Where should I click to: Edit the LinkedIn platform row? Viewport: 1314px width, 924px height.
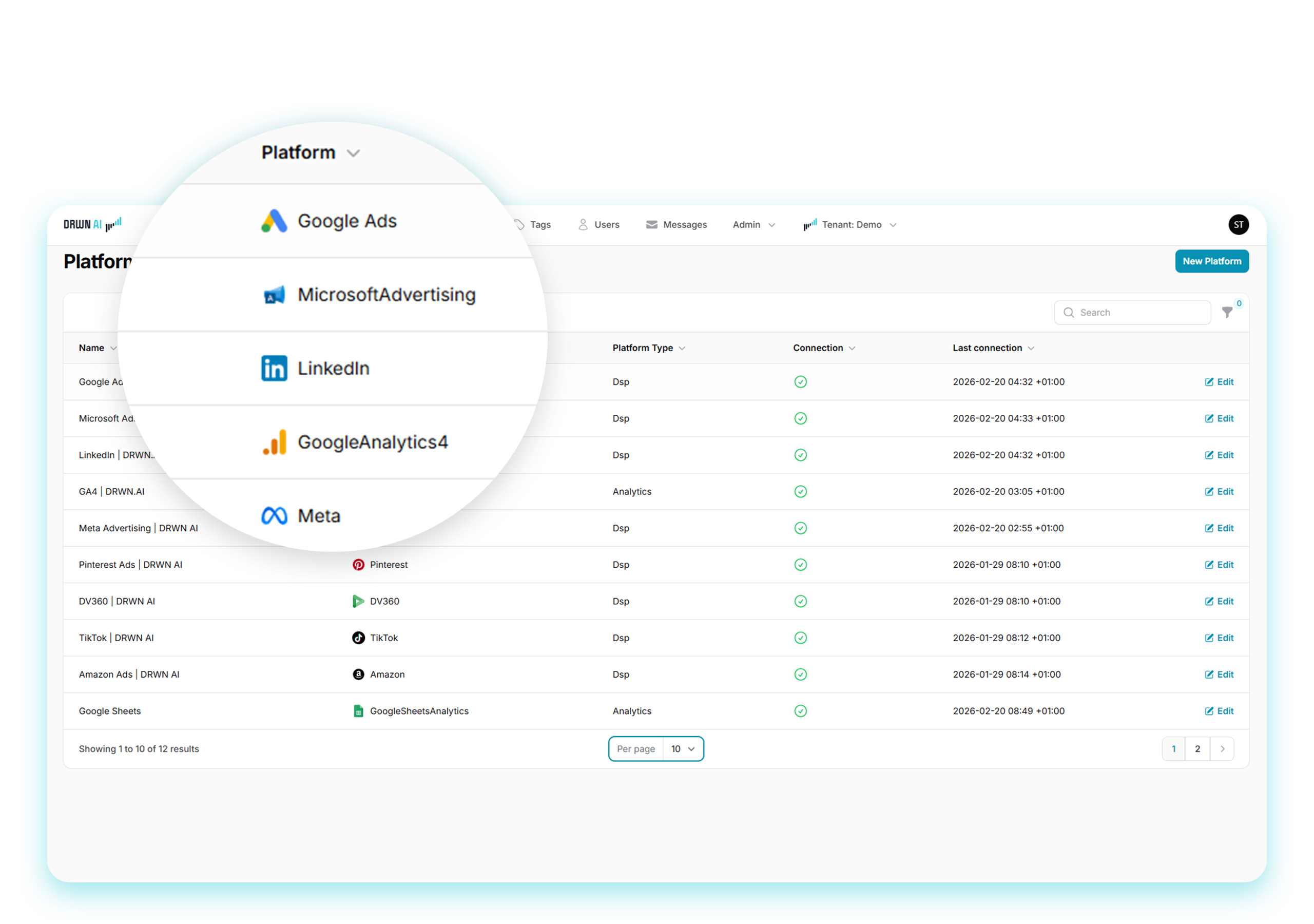(1219, 455)
